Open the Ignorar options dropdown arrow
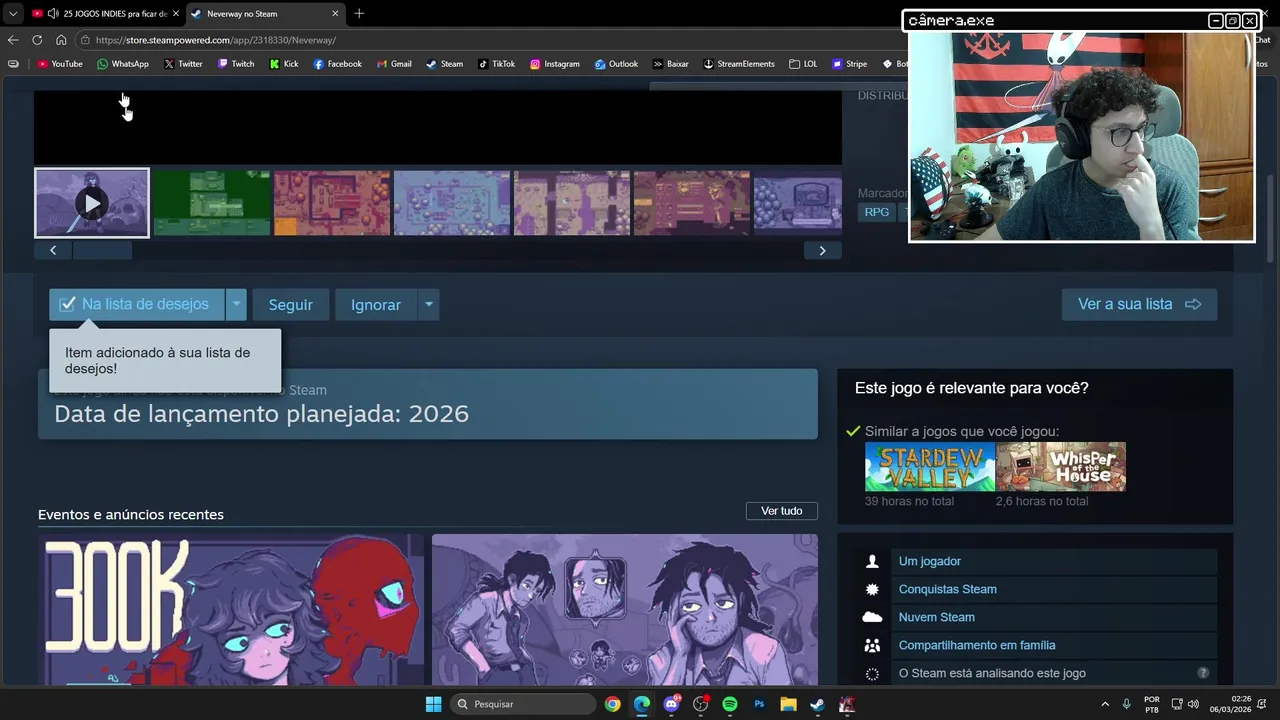The image size is (1280, 720). (x=428, y=305)
